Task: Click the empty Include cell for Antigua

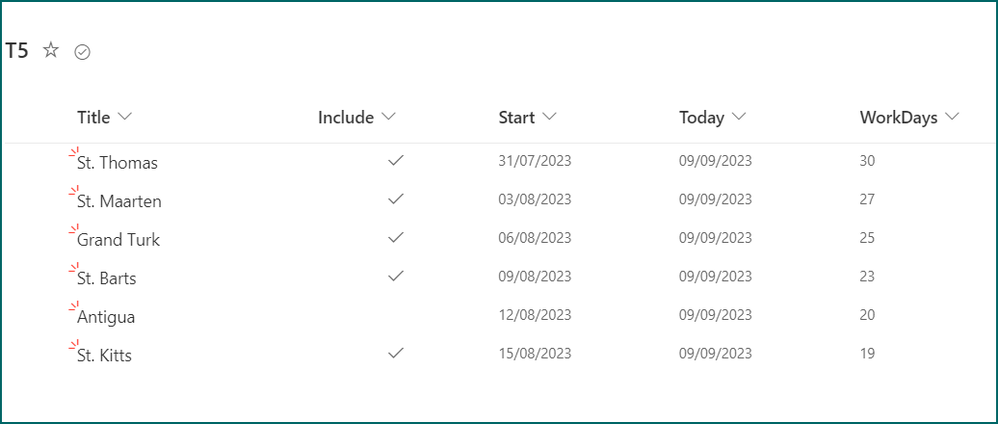Action: click(396, 315)
